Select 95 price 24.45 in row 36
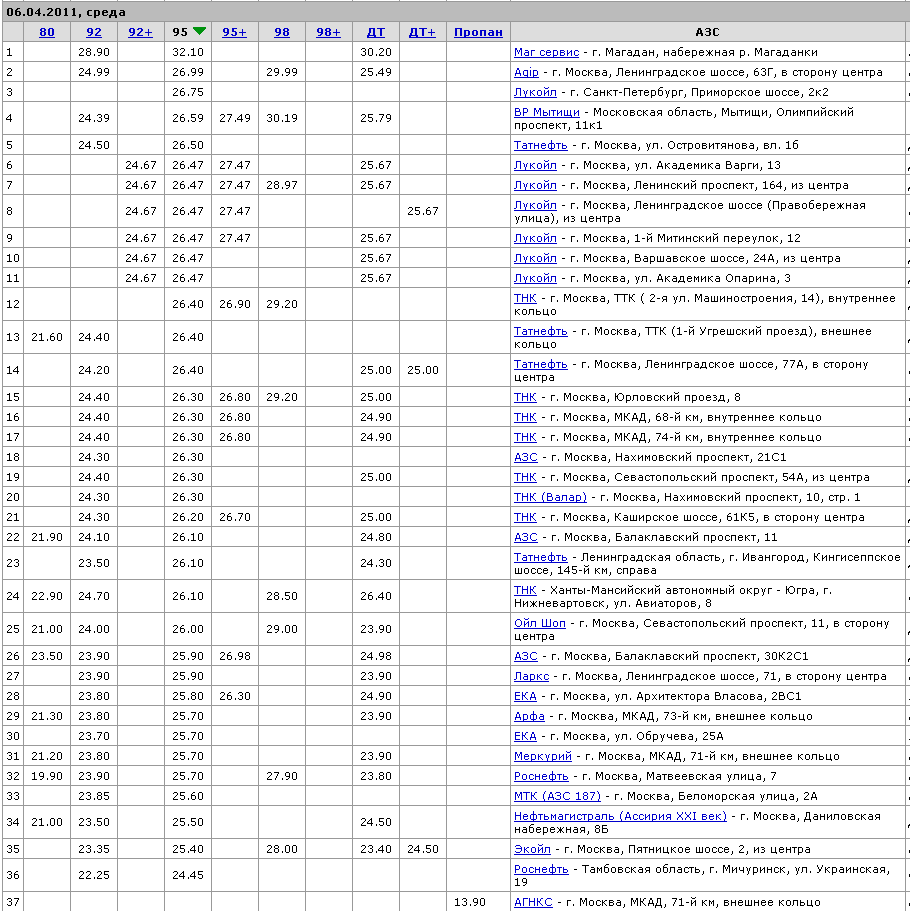910x911 pixels. click(188, 876)
